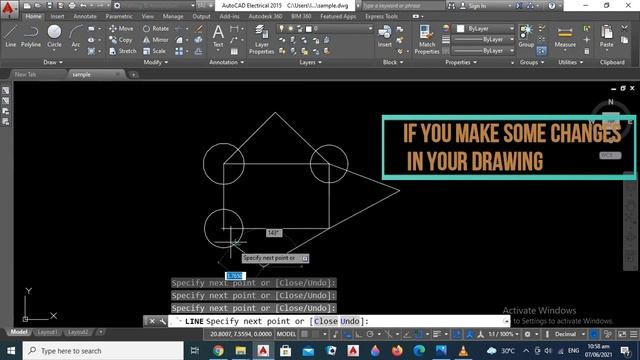The height and width of the screenshot is (360, 640).
Task: Click the Scale tool
Action: pos(154,51)
